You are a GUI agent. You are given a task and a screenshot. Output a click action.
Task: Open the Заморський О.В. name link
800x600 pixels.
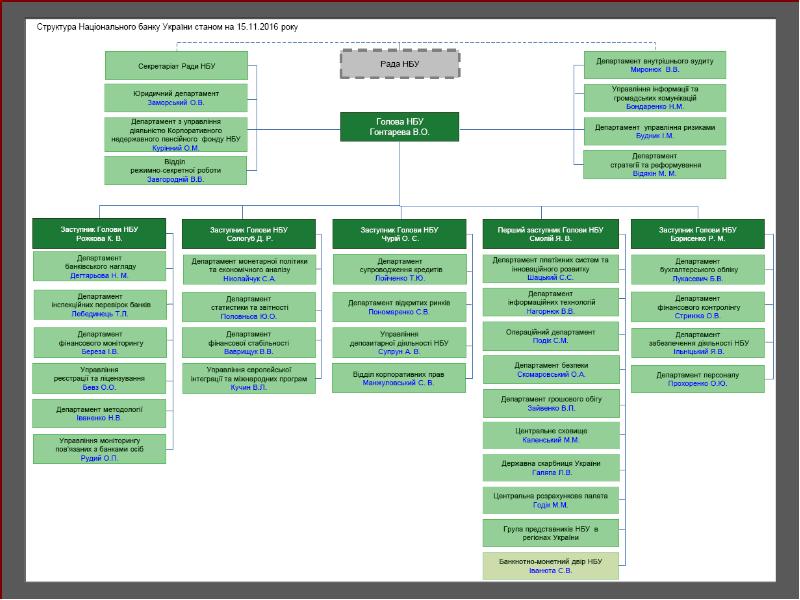point(176,102)
